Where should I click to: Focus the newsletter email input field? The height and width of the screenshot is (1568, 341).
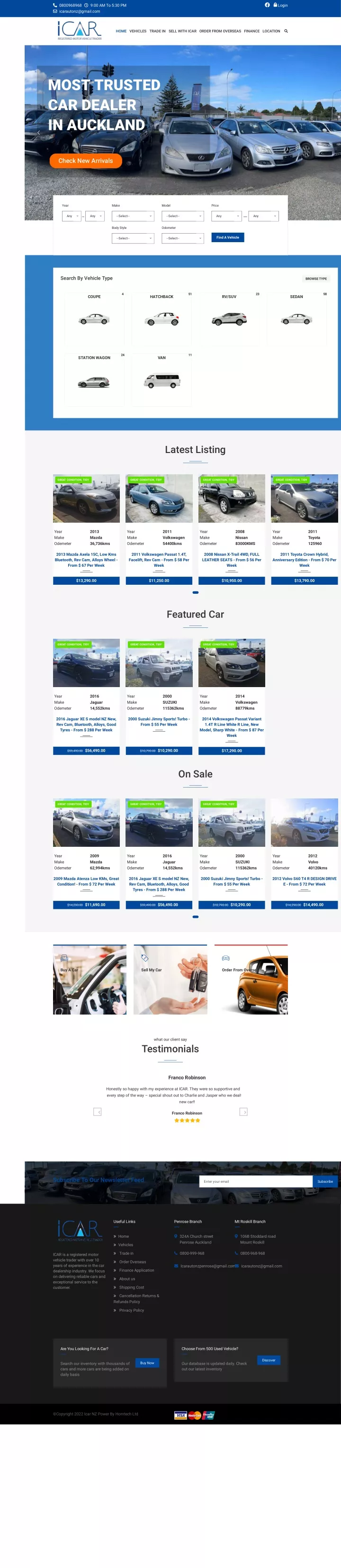[256, 1181]
